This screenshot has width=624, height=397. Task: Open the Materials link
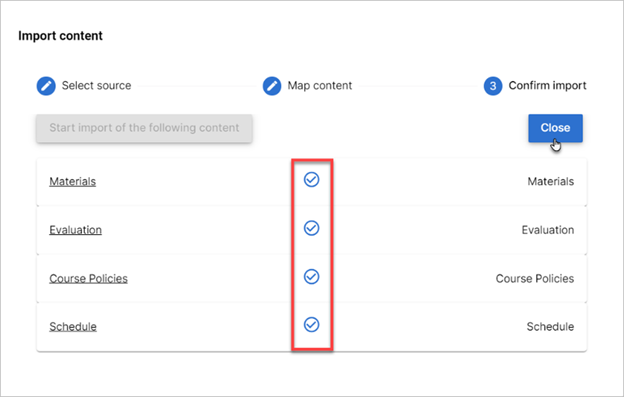pos(72,181)
